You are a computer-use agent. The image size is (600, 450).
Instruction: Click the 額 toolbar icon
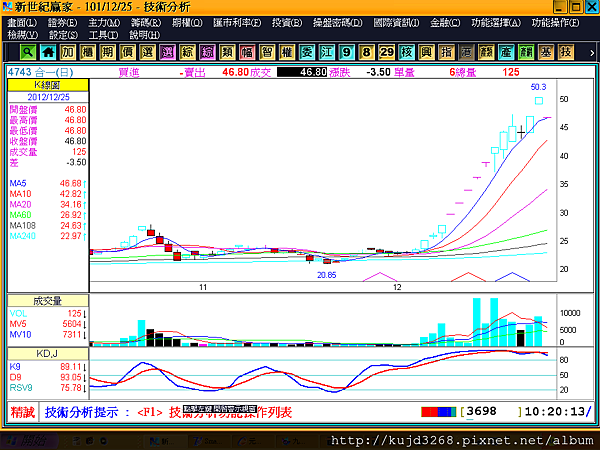pyautogui.click(x=486, y=52)
